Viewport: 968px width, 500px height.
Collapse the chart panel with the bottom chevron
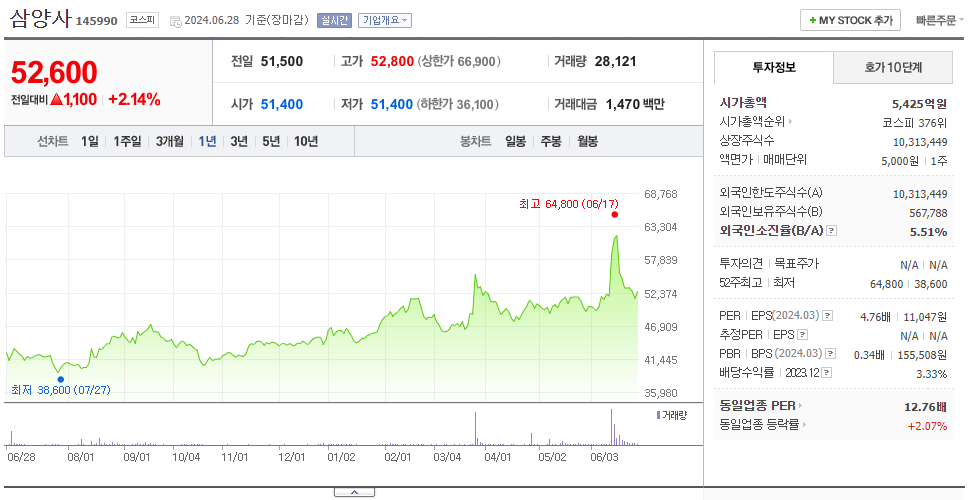(354, 492)
